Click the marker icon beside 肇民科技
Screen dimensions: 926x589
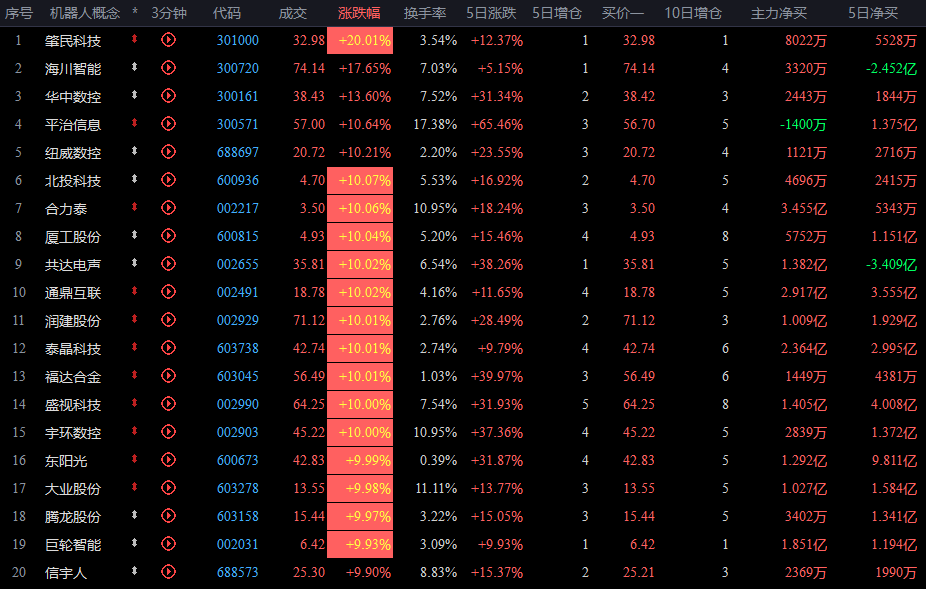point(135,39)
